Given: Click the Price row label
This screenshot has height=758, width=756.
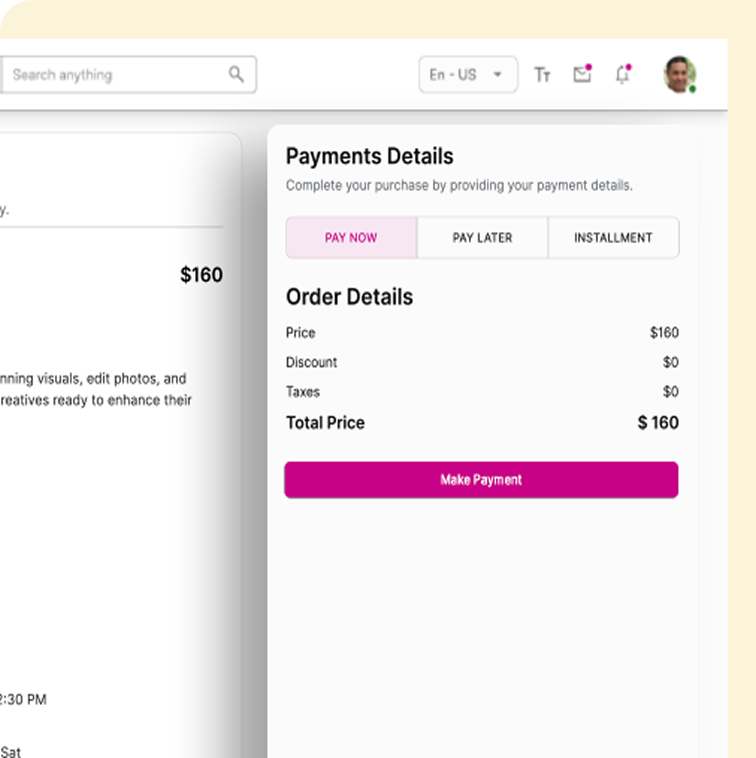Looking at the screenshot, I should [x=300, y=333].
